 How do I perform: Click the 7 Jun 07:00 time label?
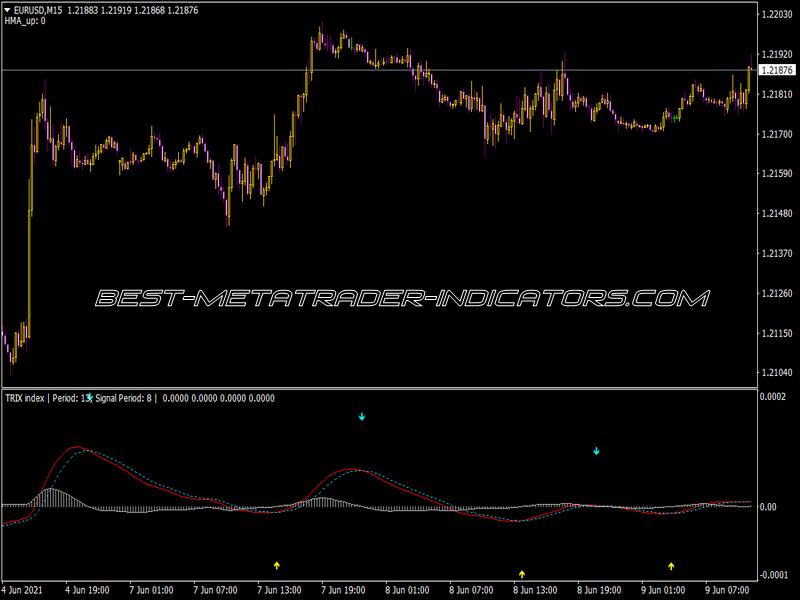[x=215, y=590]
